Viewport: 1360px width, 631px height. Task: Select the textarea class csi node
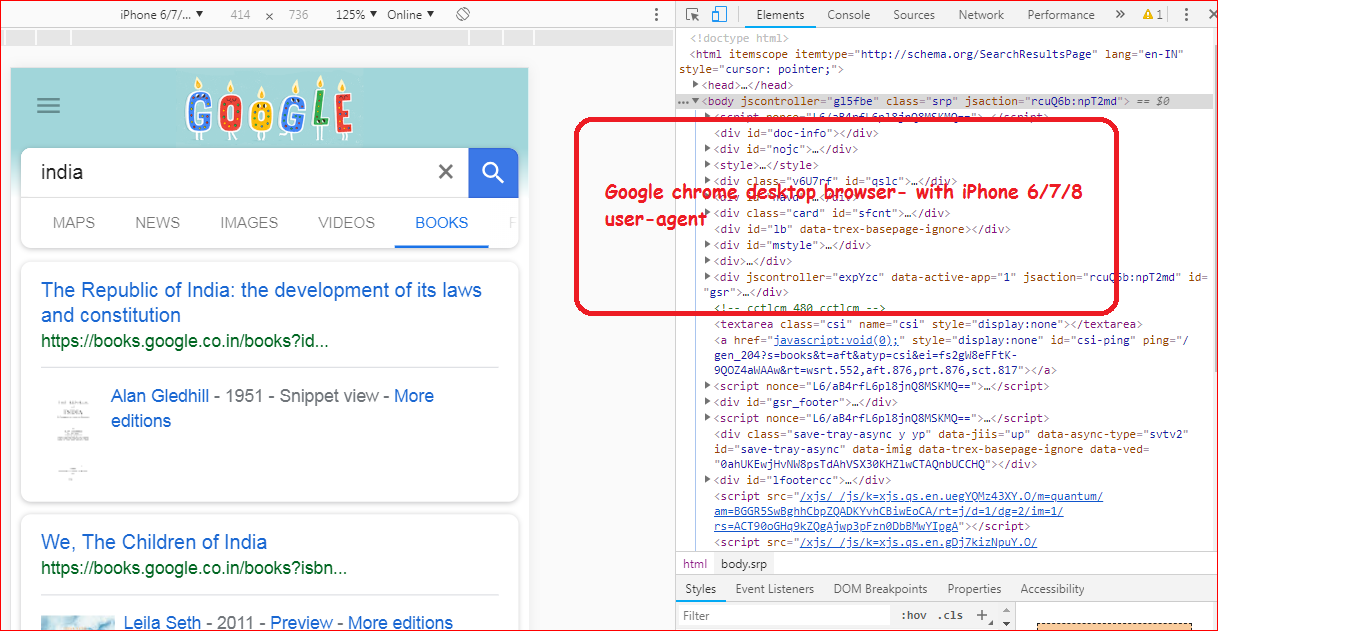coord(928,324)
